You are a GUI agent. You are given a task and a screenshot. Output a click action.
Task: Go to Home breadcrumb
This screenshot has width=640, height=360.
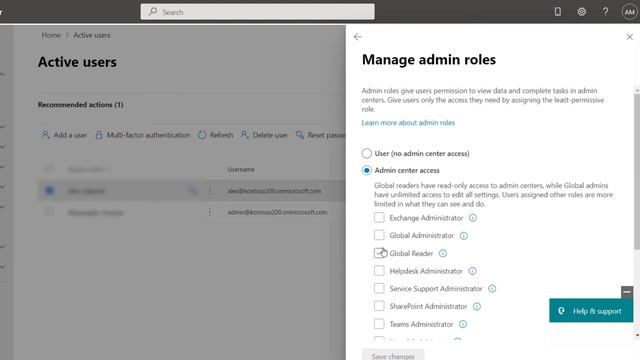point(51,35)
